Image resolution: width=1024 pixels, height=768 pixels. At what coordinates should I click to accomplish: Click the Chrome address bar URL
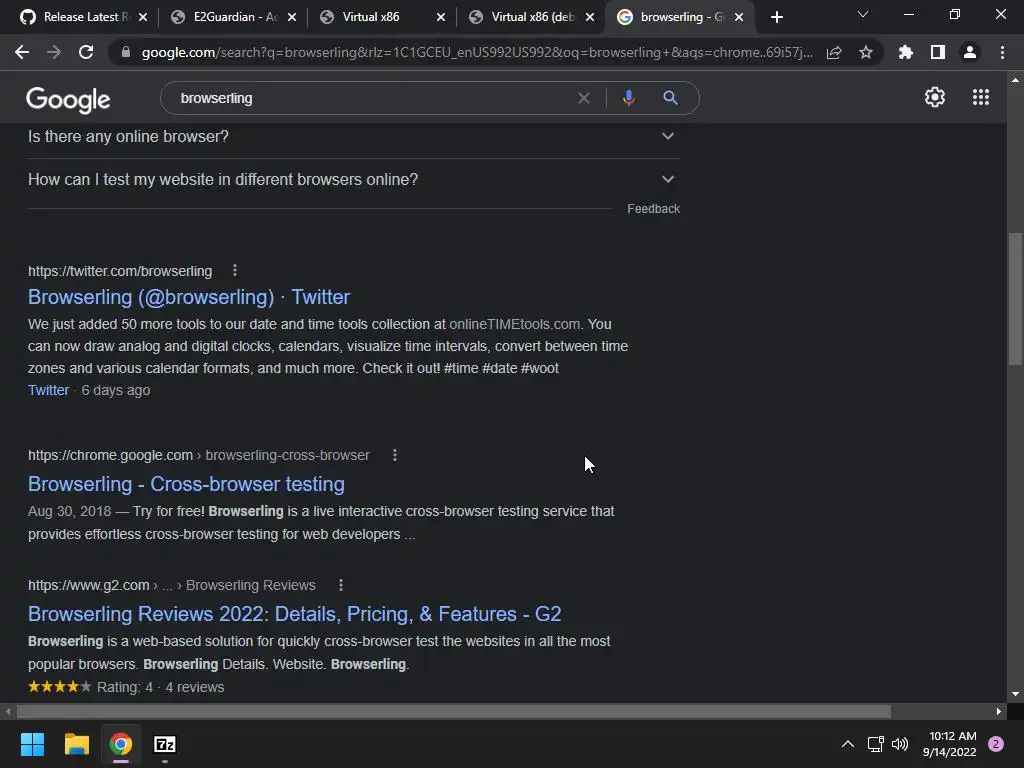pos(477,52)
